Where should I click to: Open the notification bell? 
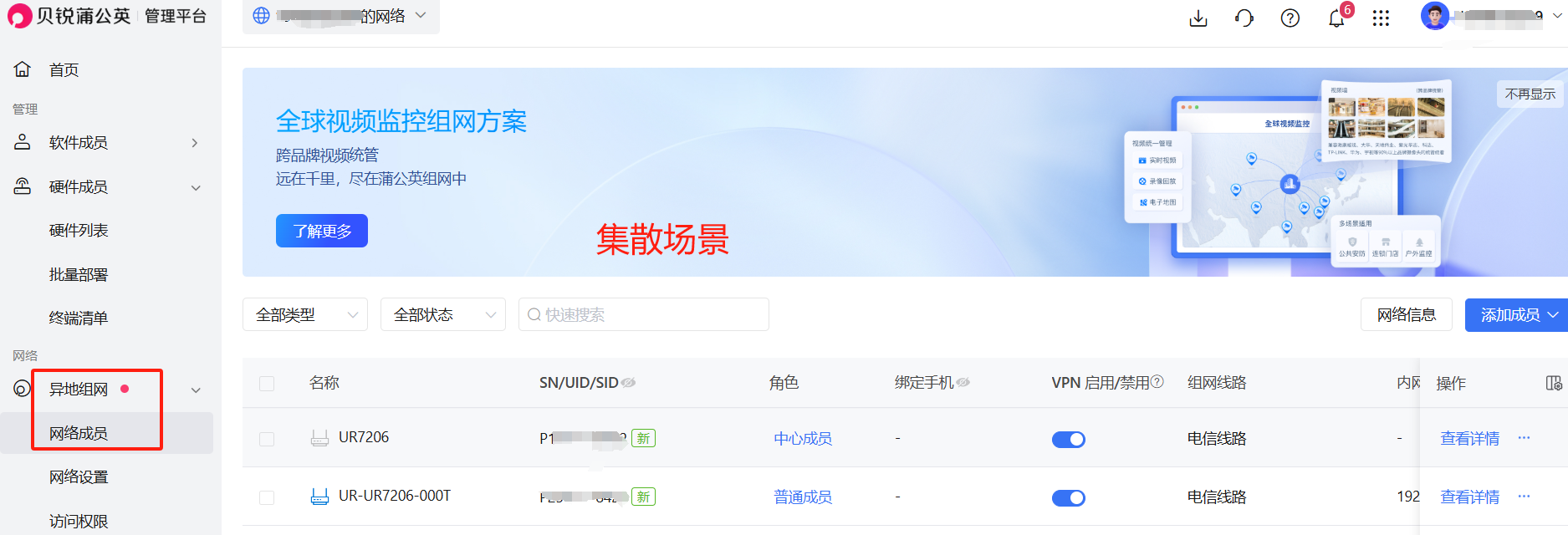pyautogui.click(x=1336, y=18)
